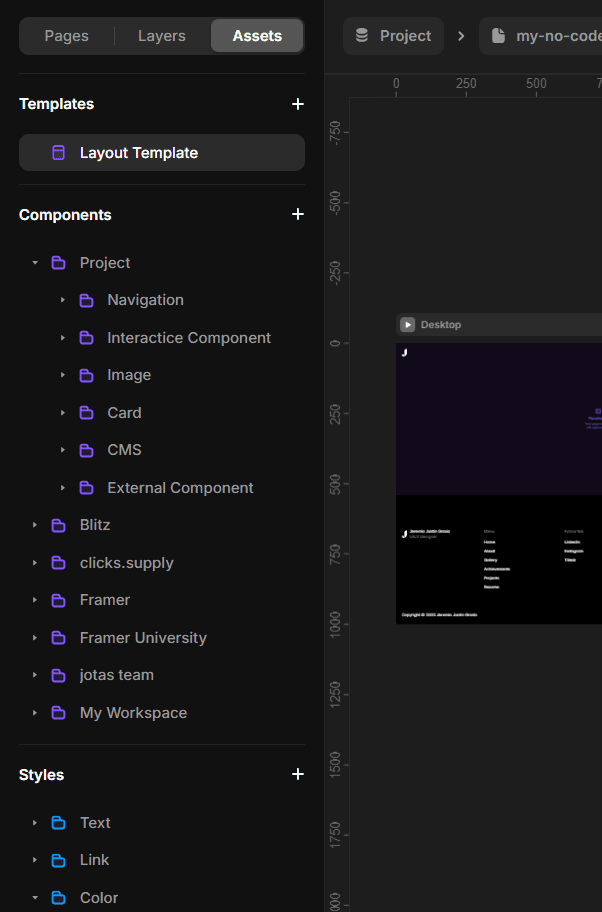Expand the Framer folder arrow
Viewport: 602px width, 912px height.
(x=35, y=600)
